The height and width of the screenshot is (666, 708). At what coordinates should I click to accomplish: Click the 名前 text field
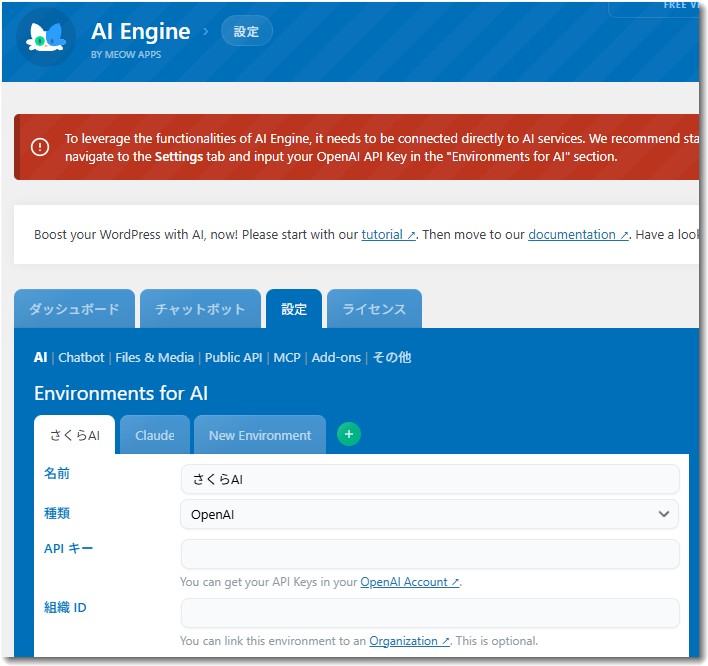click(429, 479)
